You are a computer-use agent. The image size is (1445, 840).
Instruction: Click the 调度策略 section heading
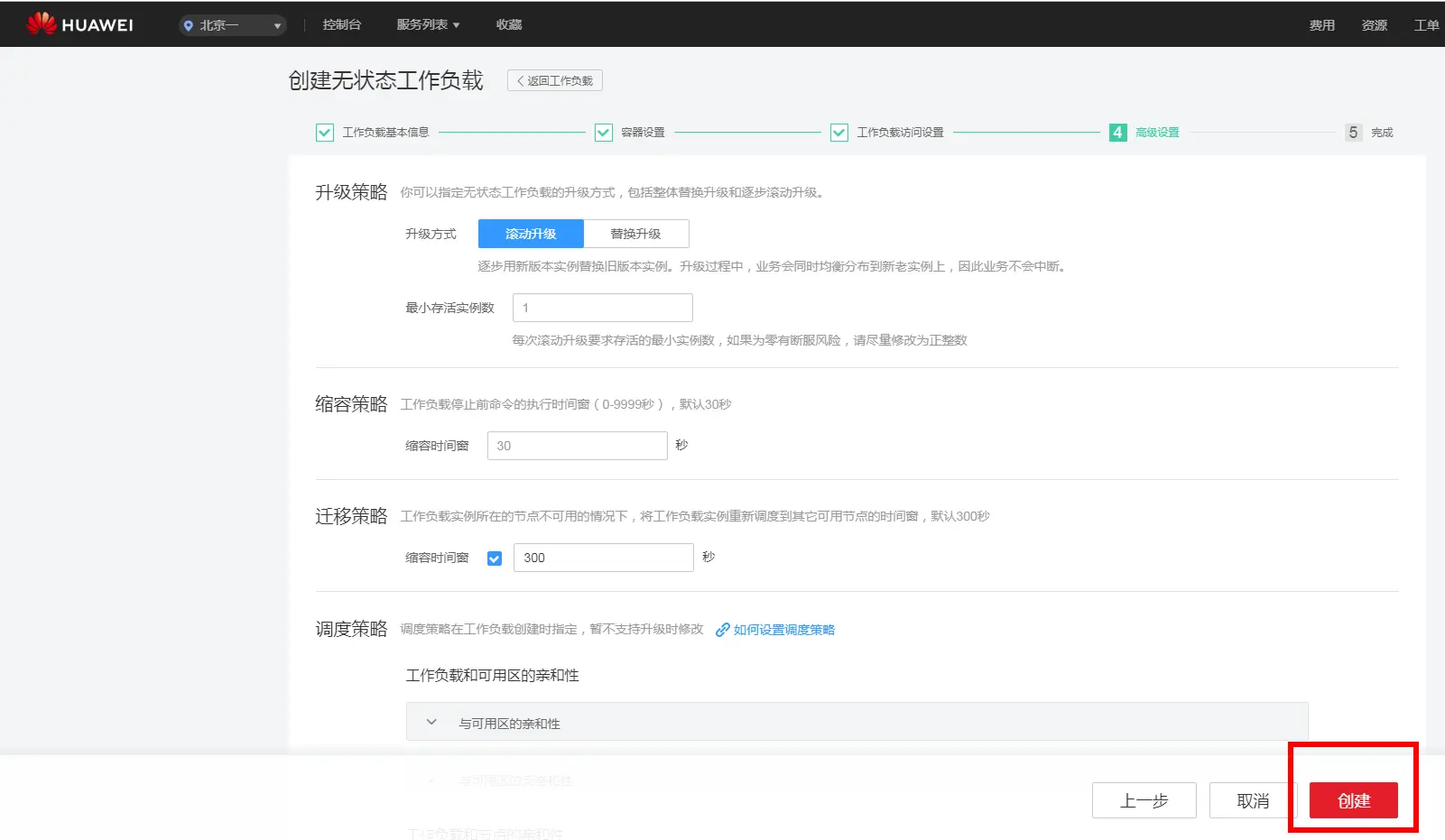351,629
